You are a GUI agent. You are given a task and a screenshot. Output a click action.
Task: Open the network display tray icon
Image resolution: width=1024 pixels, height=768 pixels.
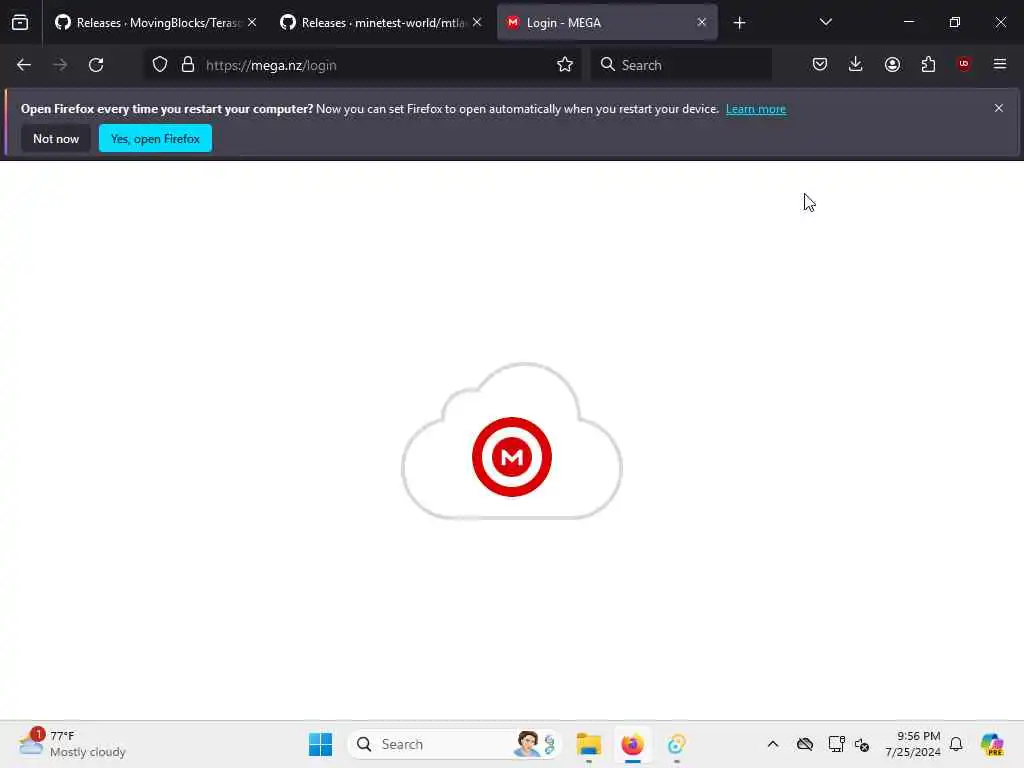(x=836, y=744)
